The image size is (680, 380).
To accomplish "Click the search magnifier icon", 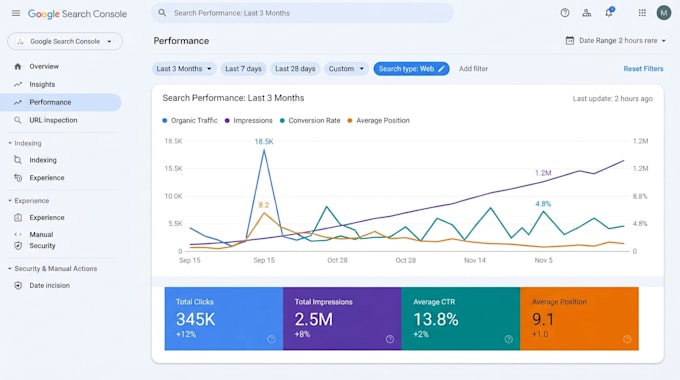I will click(x=162, y=13).
